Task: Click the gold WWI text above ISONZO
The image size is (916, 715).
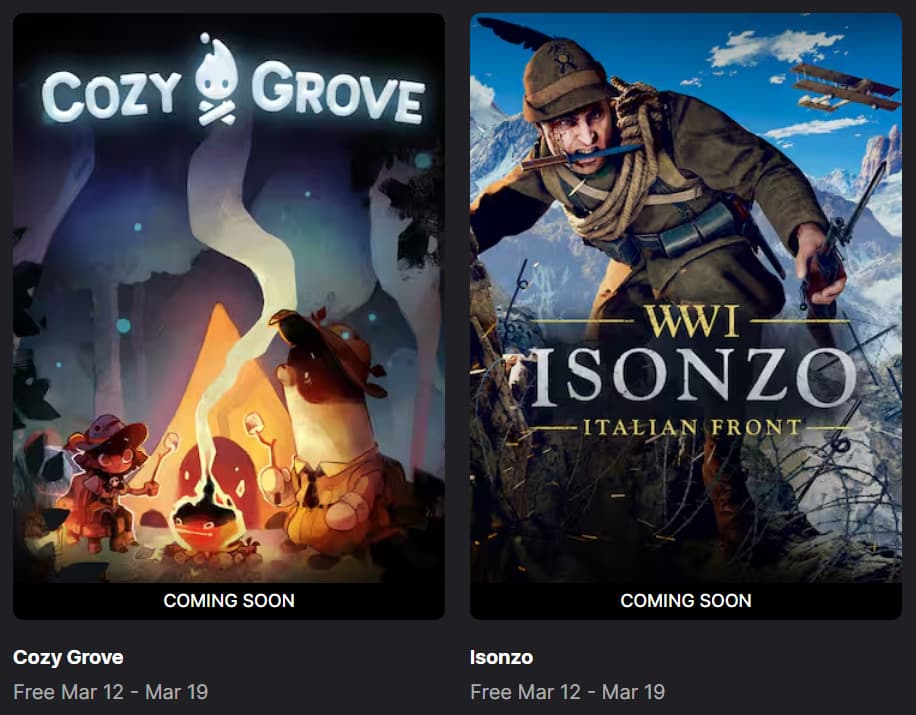Action: coord(692,321)
